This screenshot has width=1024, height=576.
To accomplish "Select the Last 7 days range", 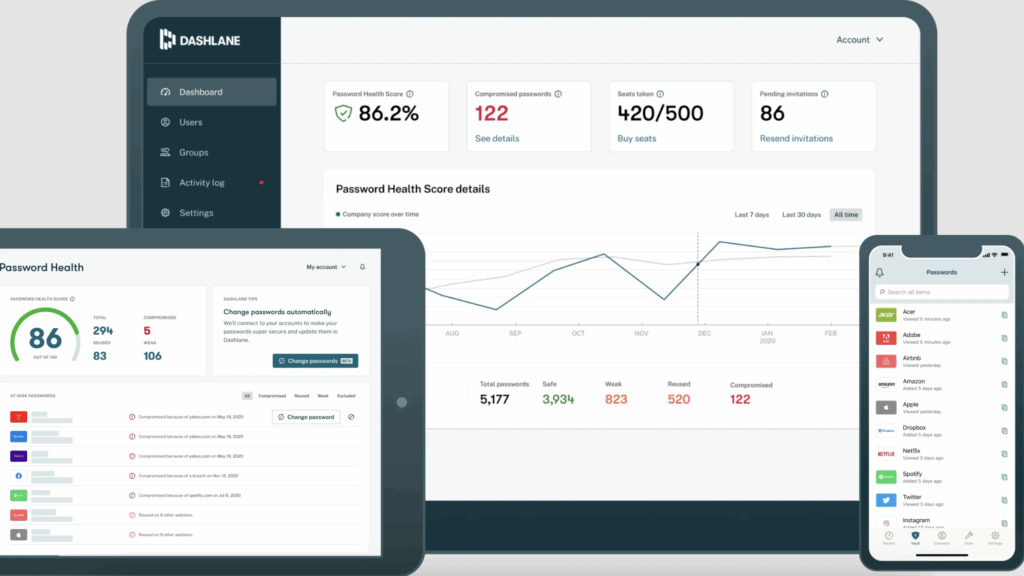I will click(752, 215).
